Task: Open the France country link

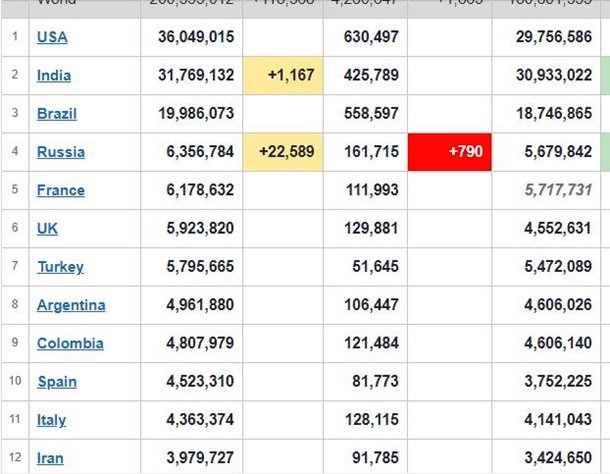Action: (61, 190)
